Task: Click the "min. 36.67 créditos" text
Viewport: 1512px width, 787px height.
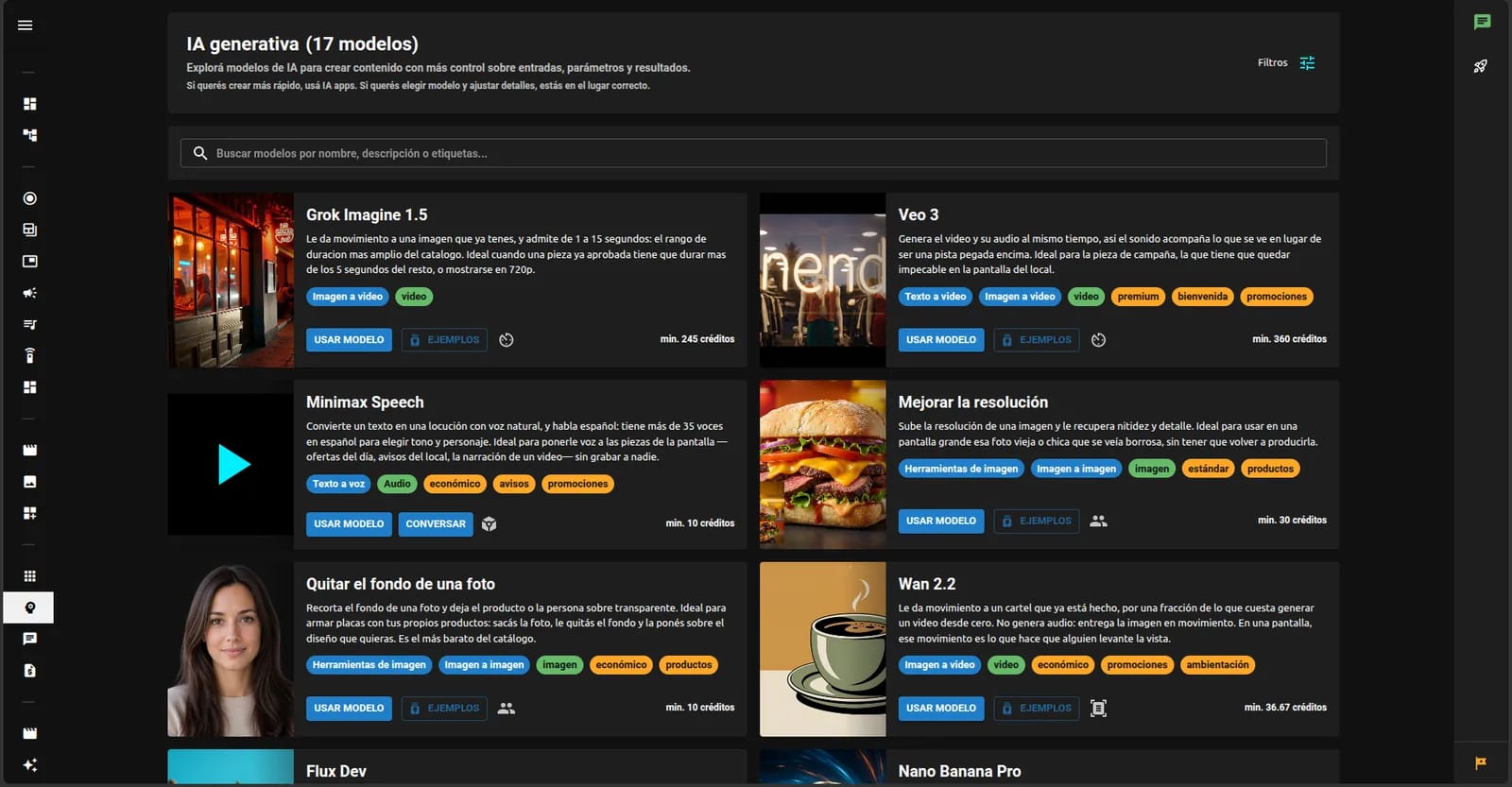Action: pyautogui.click(x=1285, y=708)
